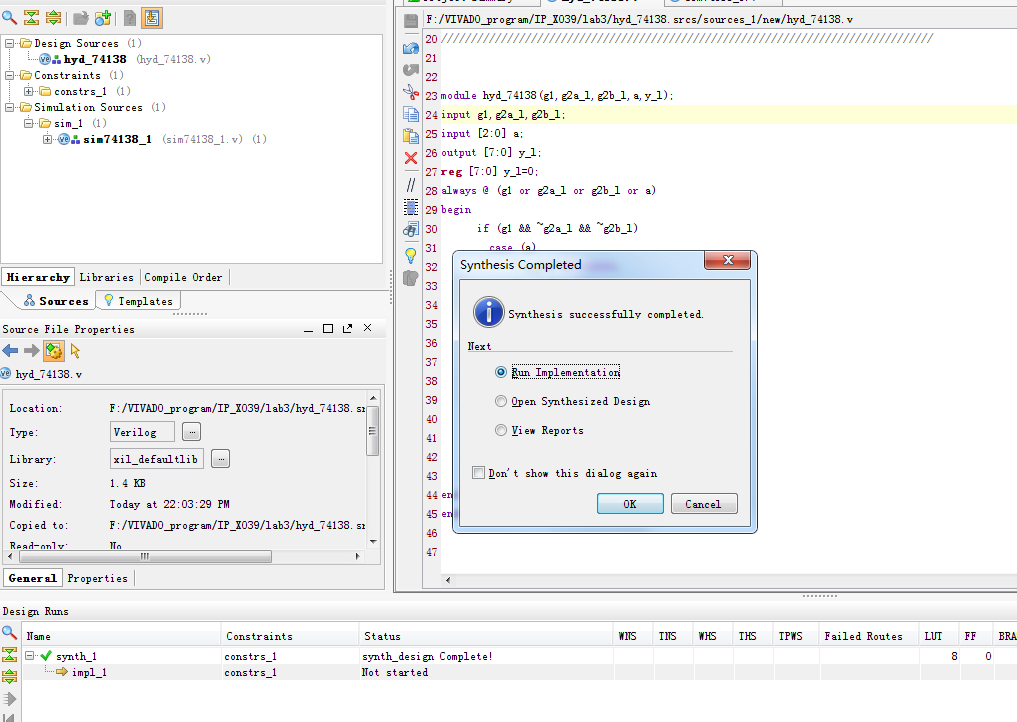Screen dimensions: 1017x722
Task: Expand the constrs_1 folder in the tree
Action: [29, 91]
